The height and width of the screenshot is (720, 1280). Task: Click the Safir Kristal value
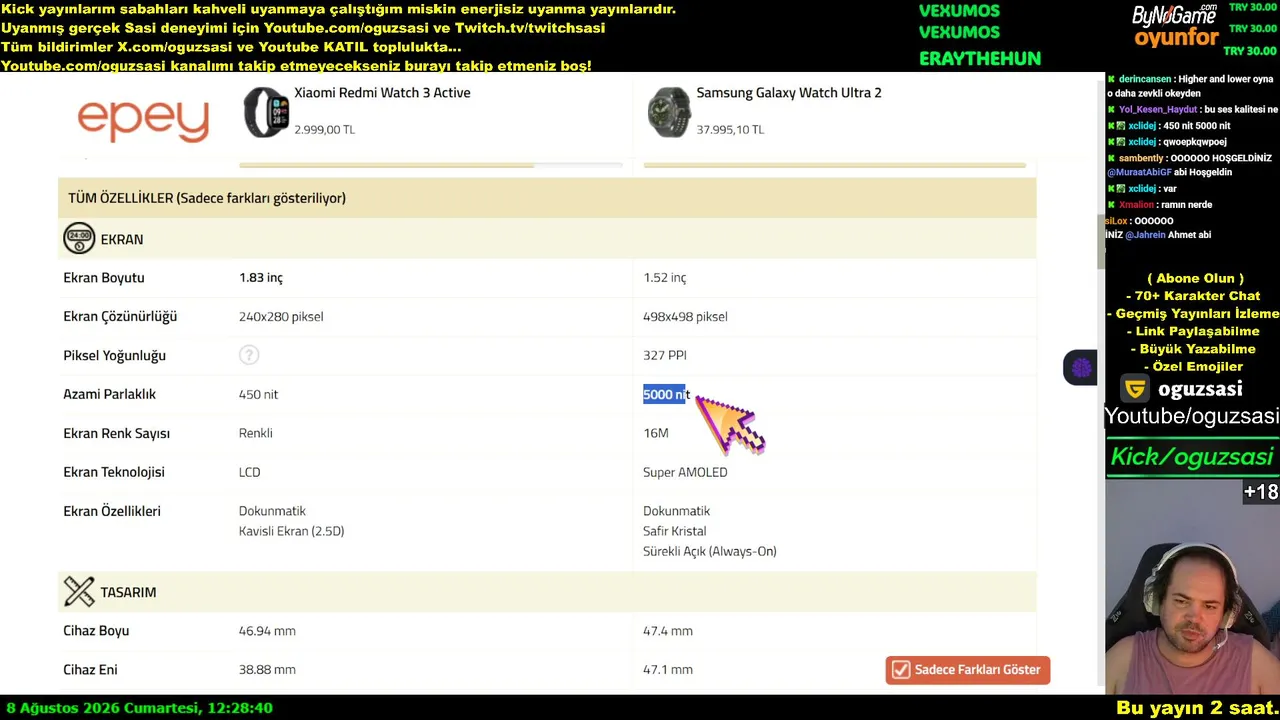(675, 531)
